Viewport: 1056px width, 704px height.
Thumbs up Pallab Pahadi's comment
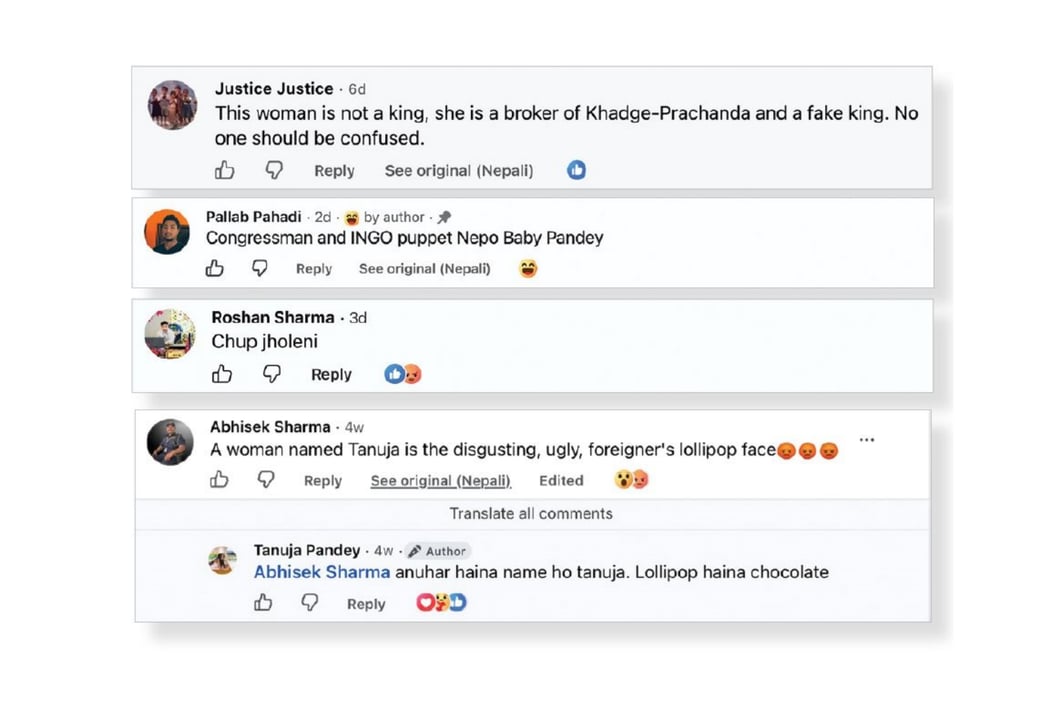tap(215, 268)
